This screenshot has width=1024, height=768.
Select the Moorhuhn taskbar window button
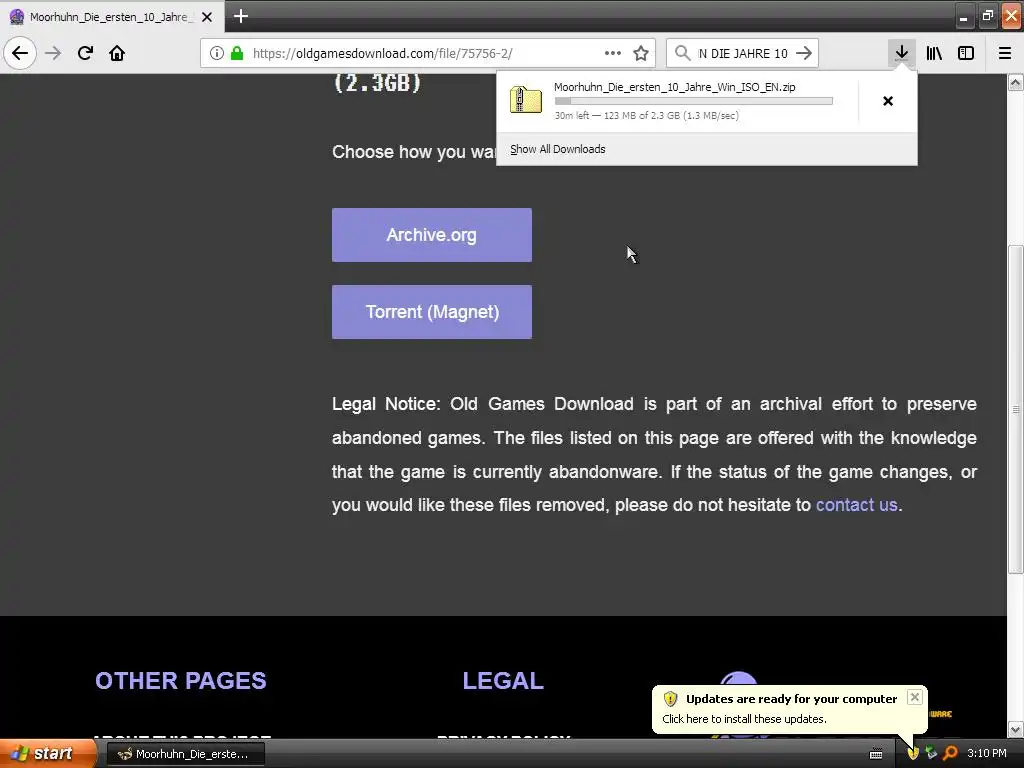pos(185,754)
